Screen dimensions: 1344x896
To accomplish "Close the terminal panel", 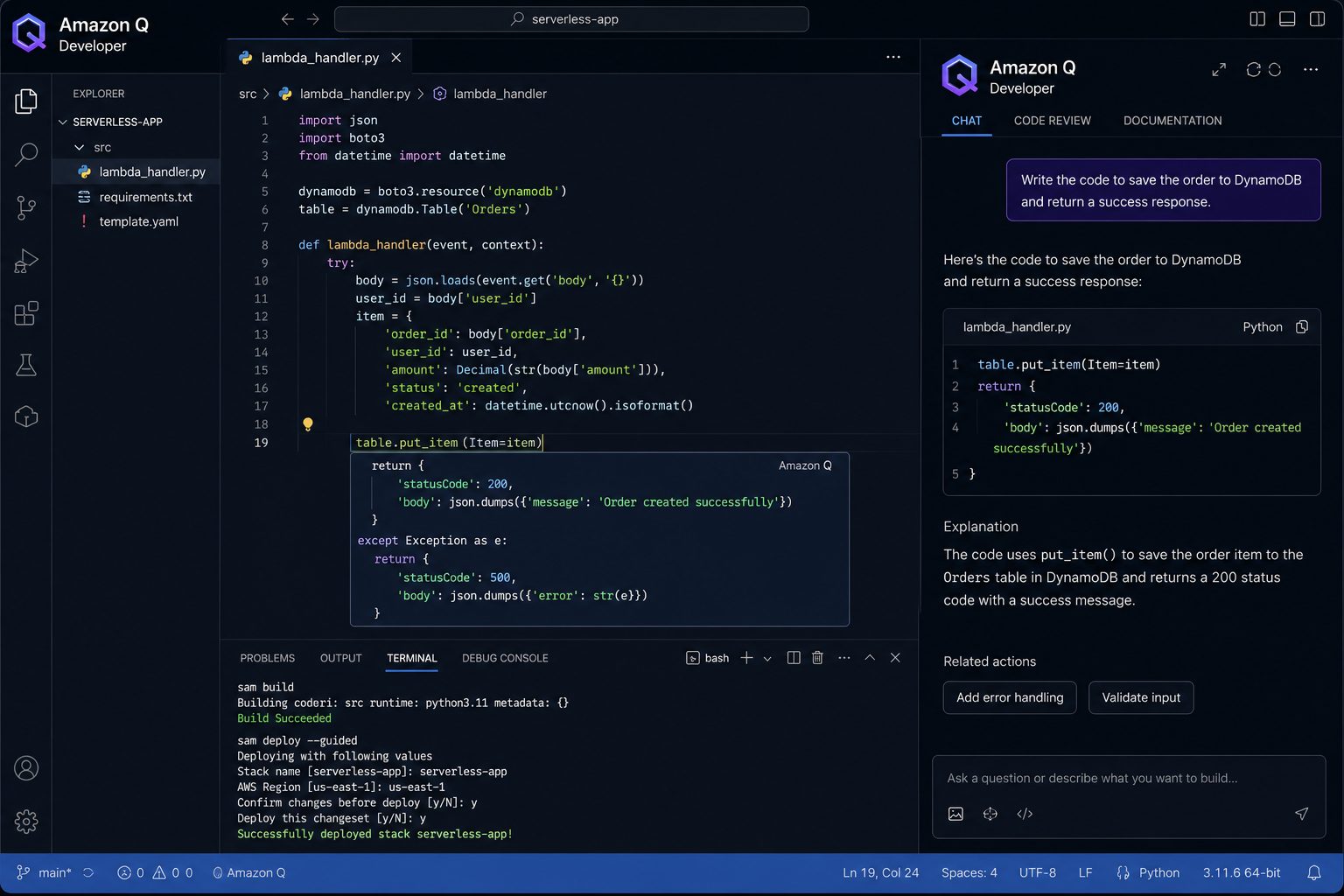I will click(x=895, y=657).
